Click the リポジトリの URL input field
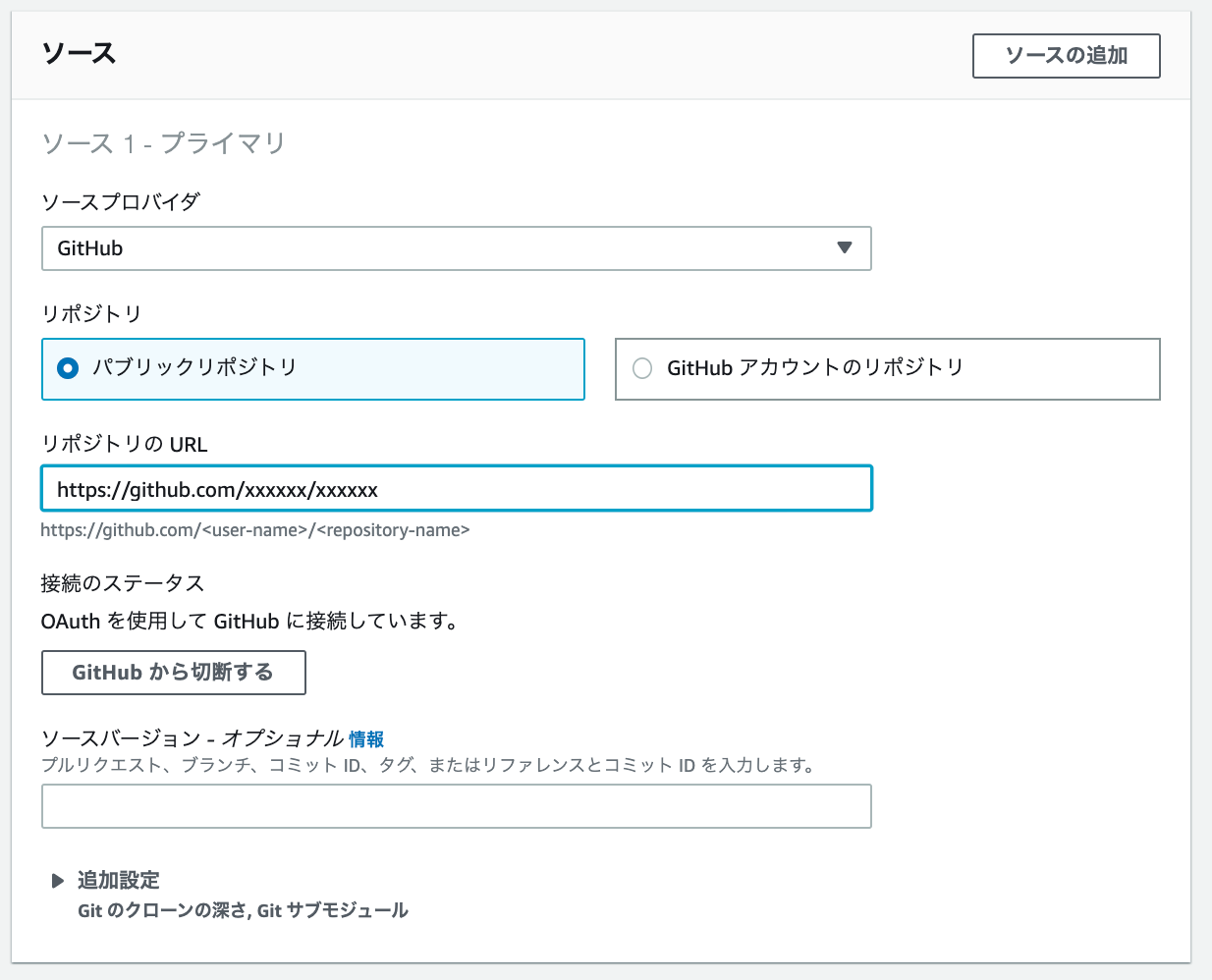The width and height of the screenshot is (1212, 980). [x=456, y=489]
